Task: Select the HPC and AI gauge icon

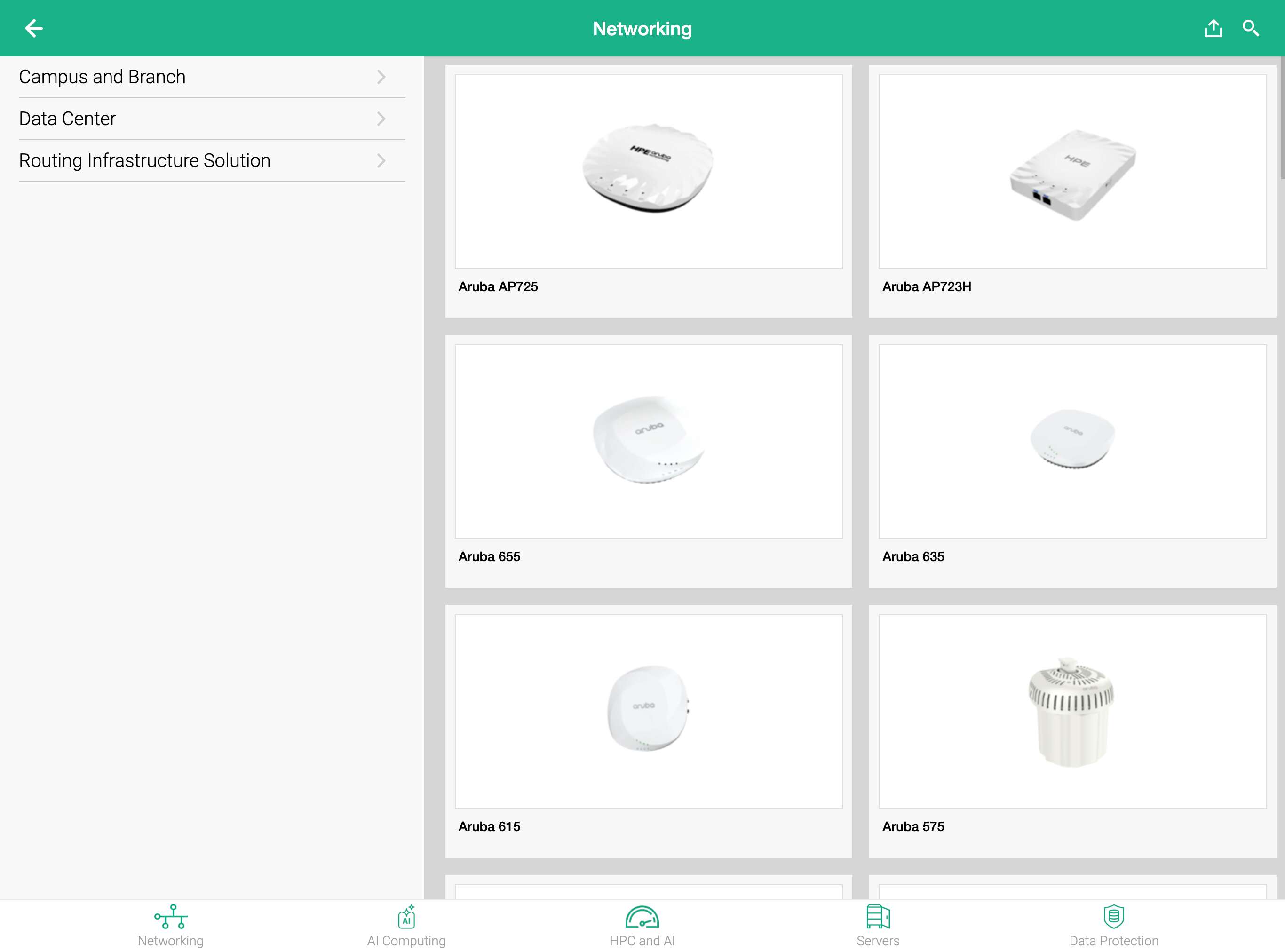Action: [x=642, y=916]
